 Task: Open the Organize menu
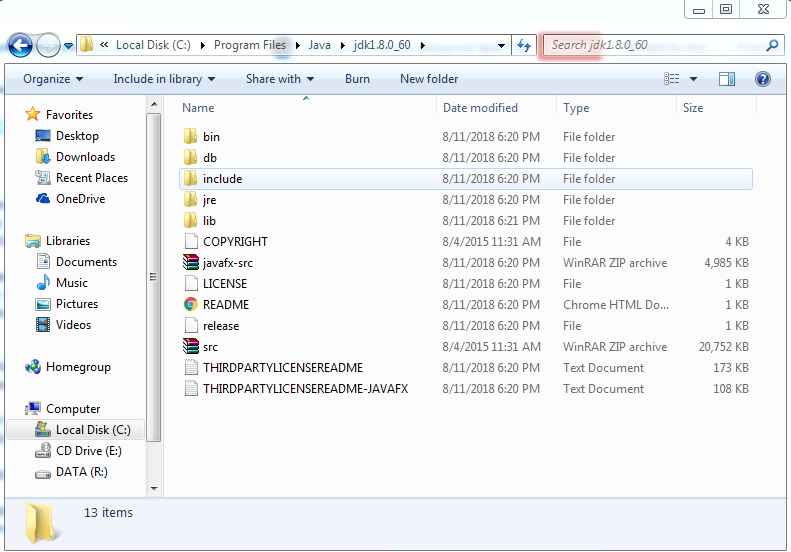click(53, 79)
